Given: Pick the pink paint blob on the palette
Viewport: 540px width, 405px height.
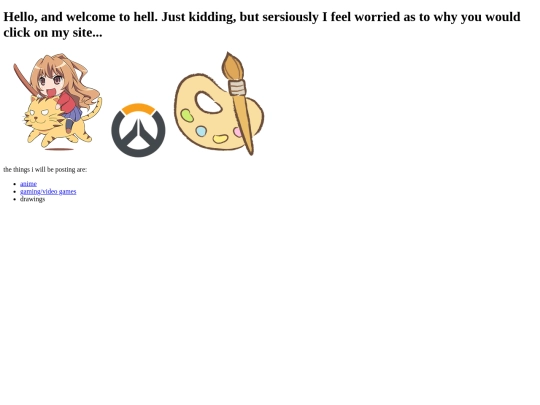Looking at the screenshot, I should 237,132.
